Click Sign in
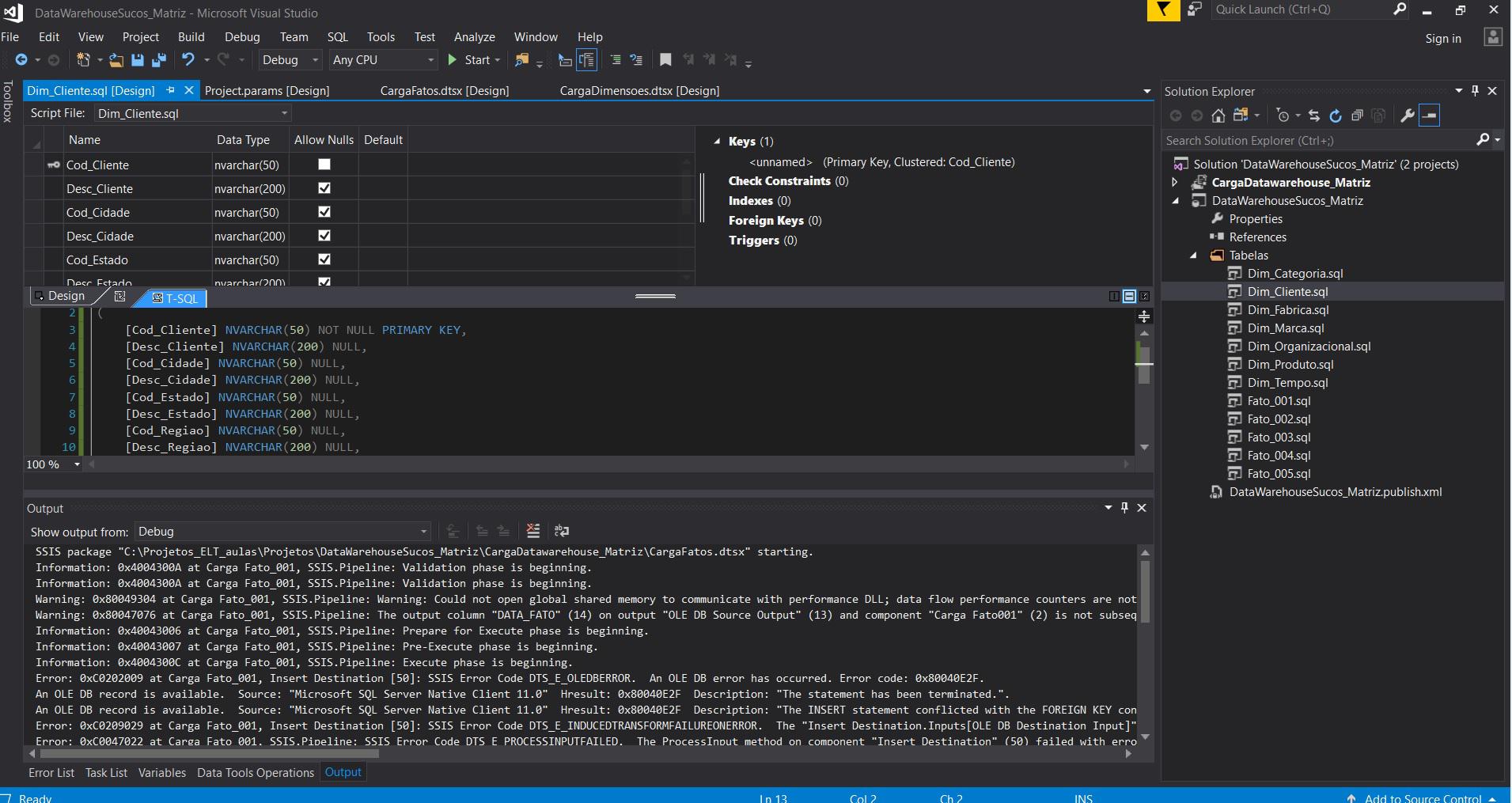The width and height of the screenshot is (1512, 803). click(1443, 38)
